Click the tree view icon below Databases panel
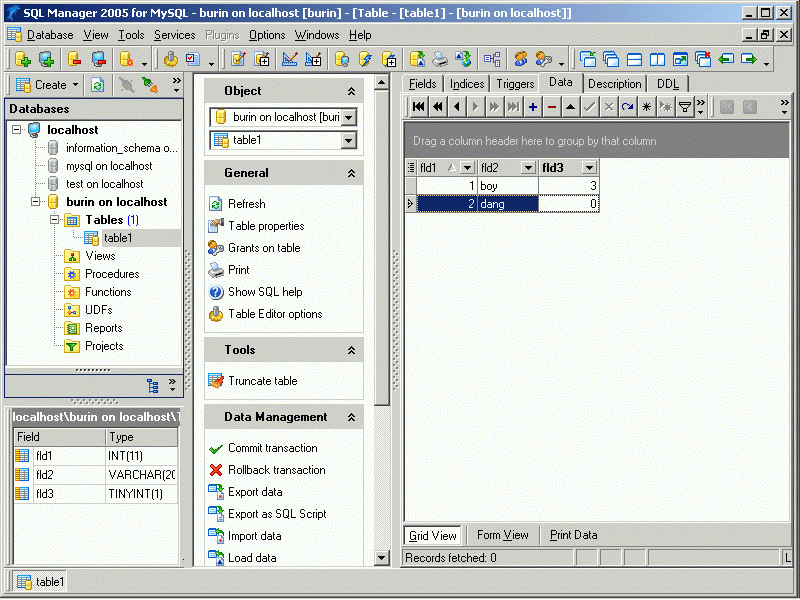Image resolution: width=800 pixels, height=600 pixels. (153, 386)
